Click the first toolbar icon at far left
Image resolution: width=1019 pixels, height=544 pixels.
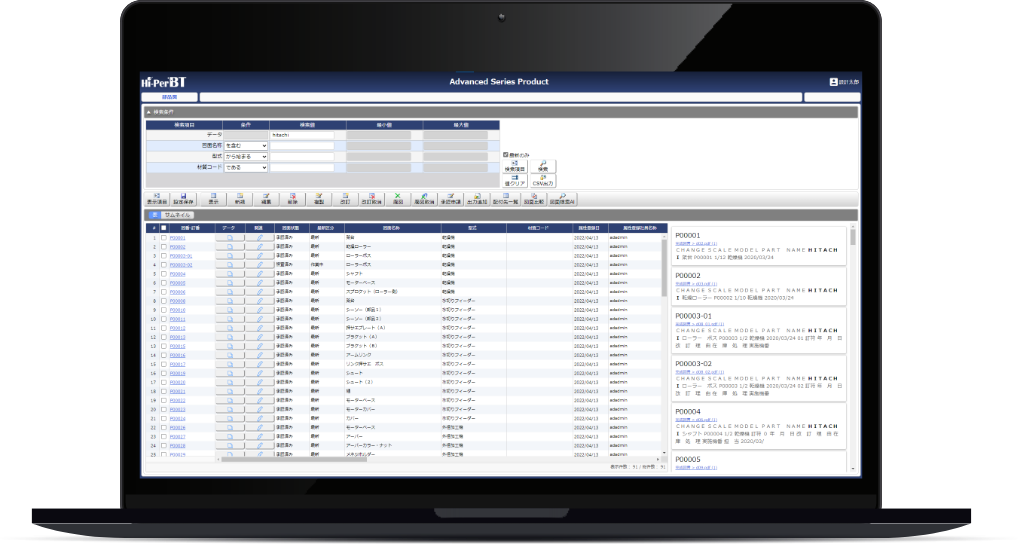pos(157,198)
